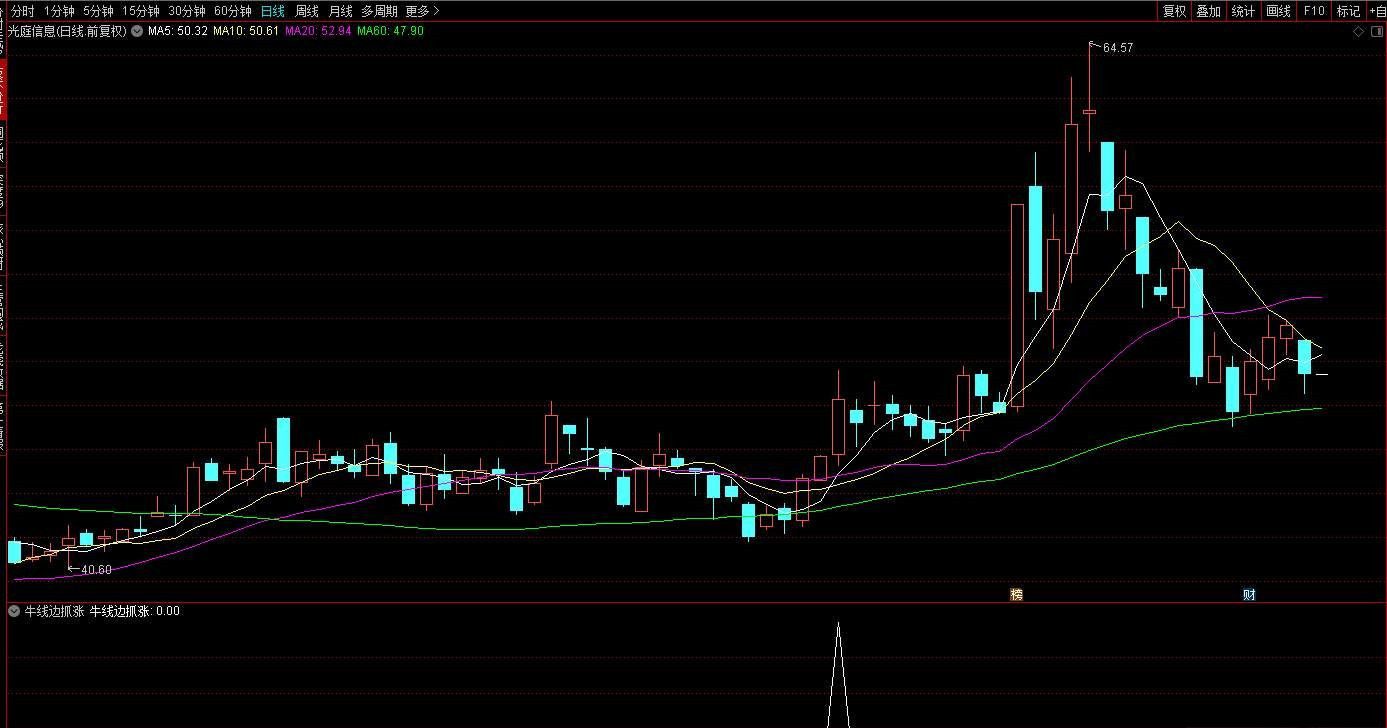Click the +自 add to watchlist button
This screenshot has height=728, width=1387.
point(1377,11)
